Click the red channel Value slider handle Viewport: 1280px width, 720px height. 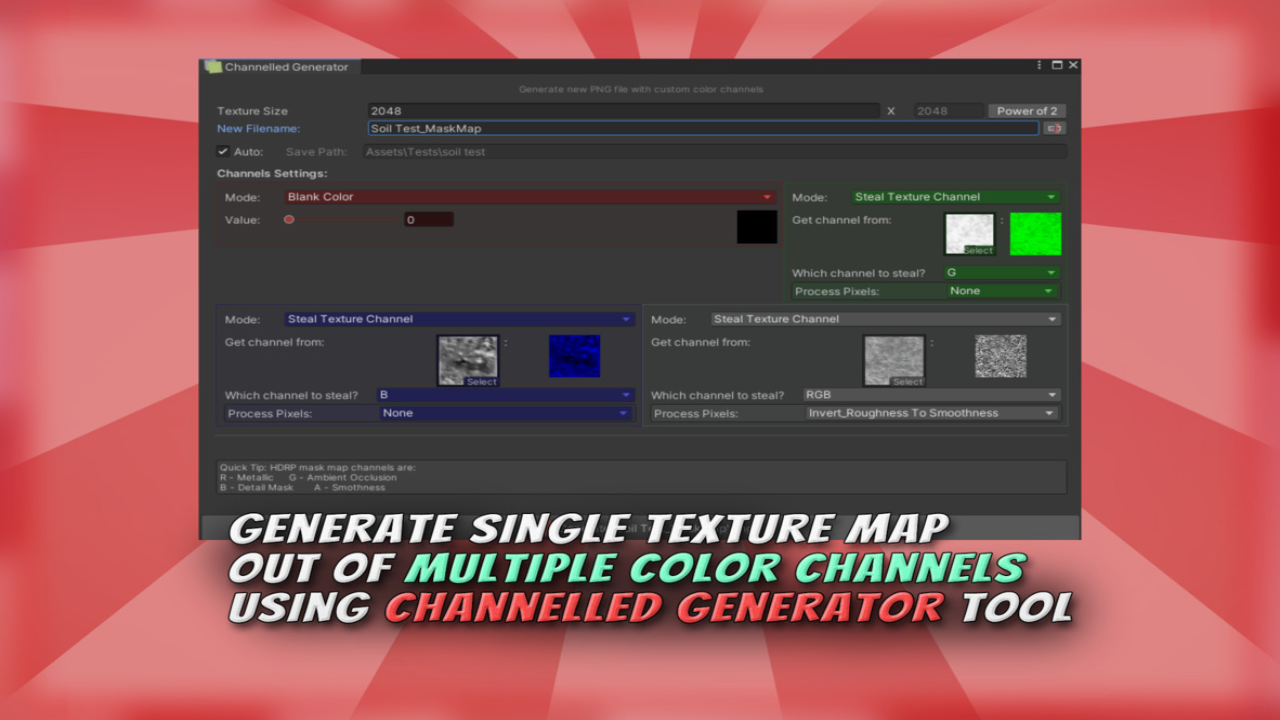pyautogui.click(x=289, y=220)
